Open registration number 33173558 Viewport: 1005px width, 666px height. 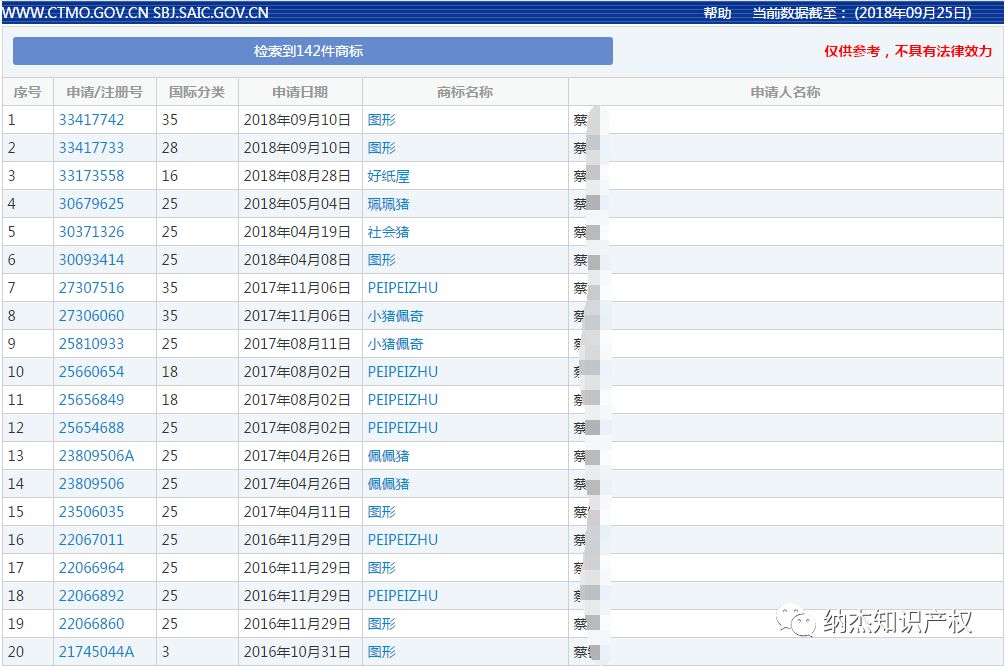pyautogui.click(x=91, y=176)
